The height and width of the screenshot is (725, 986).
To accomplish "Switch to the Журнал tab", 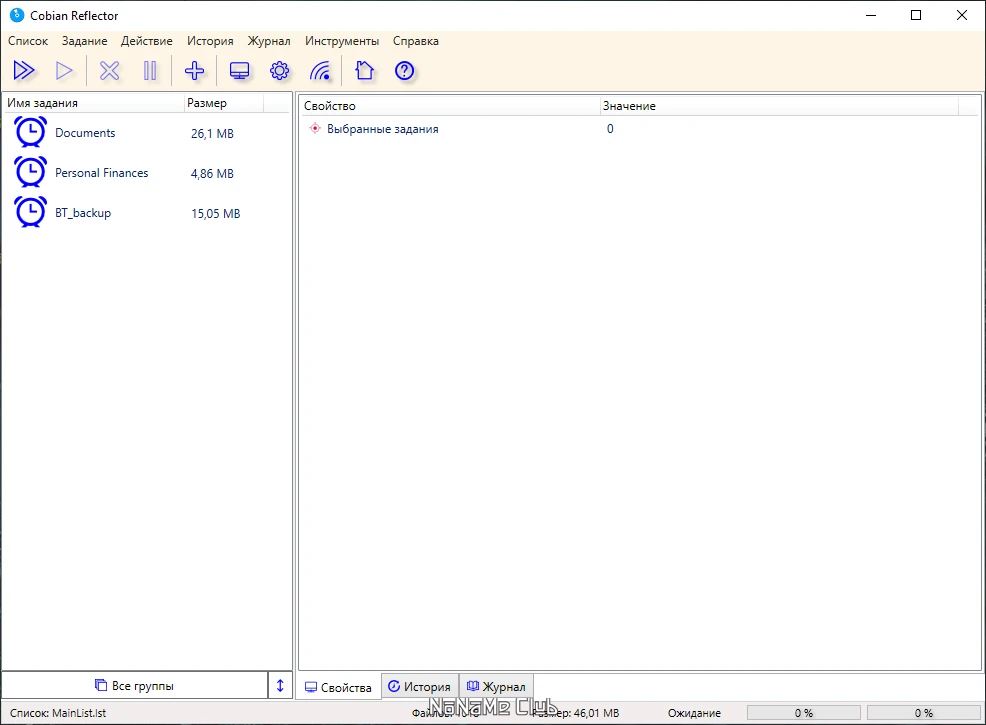I will tap(496, 687).
